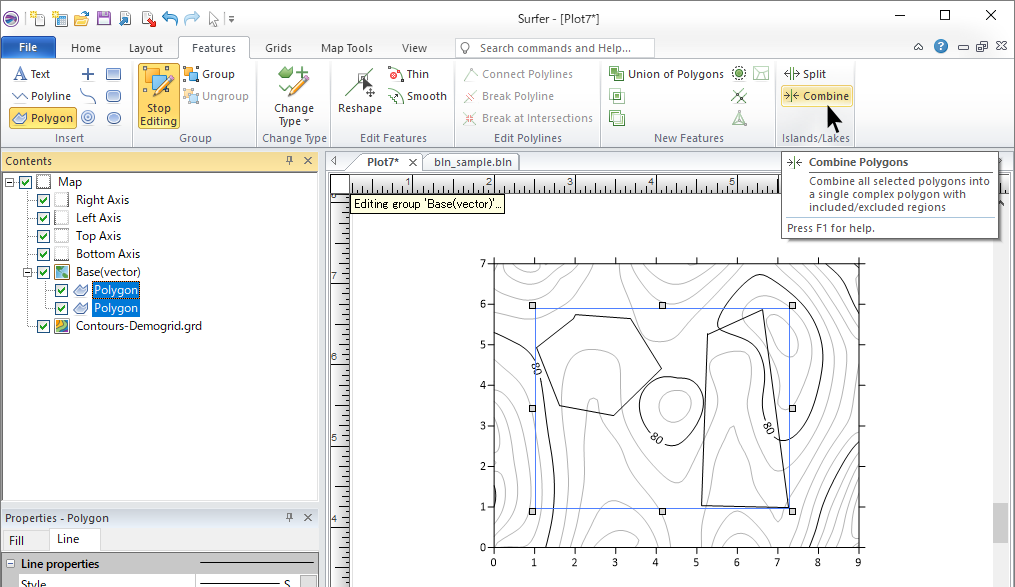Switch to the Map Tools ribbon tab
The image size is (1015, 587).
pyautogui.click(x=347, y=48)
